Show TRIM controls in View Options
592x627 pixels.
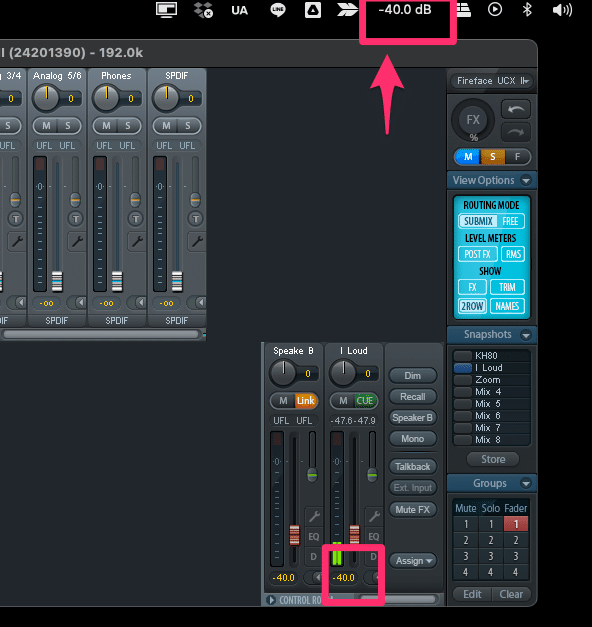[507, 287]
